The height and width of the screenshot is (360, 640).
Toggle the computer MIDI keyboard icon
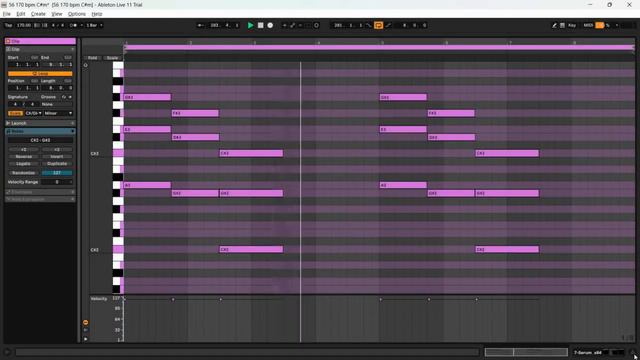562,25
